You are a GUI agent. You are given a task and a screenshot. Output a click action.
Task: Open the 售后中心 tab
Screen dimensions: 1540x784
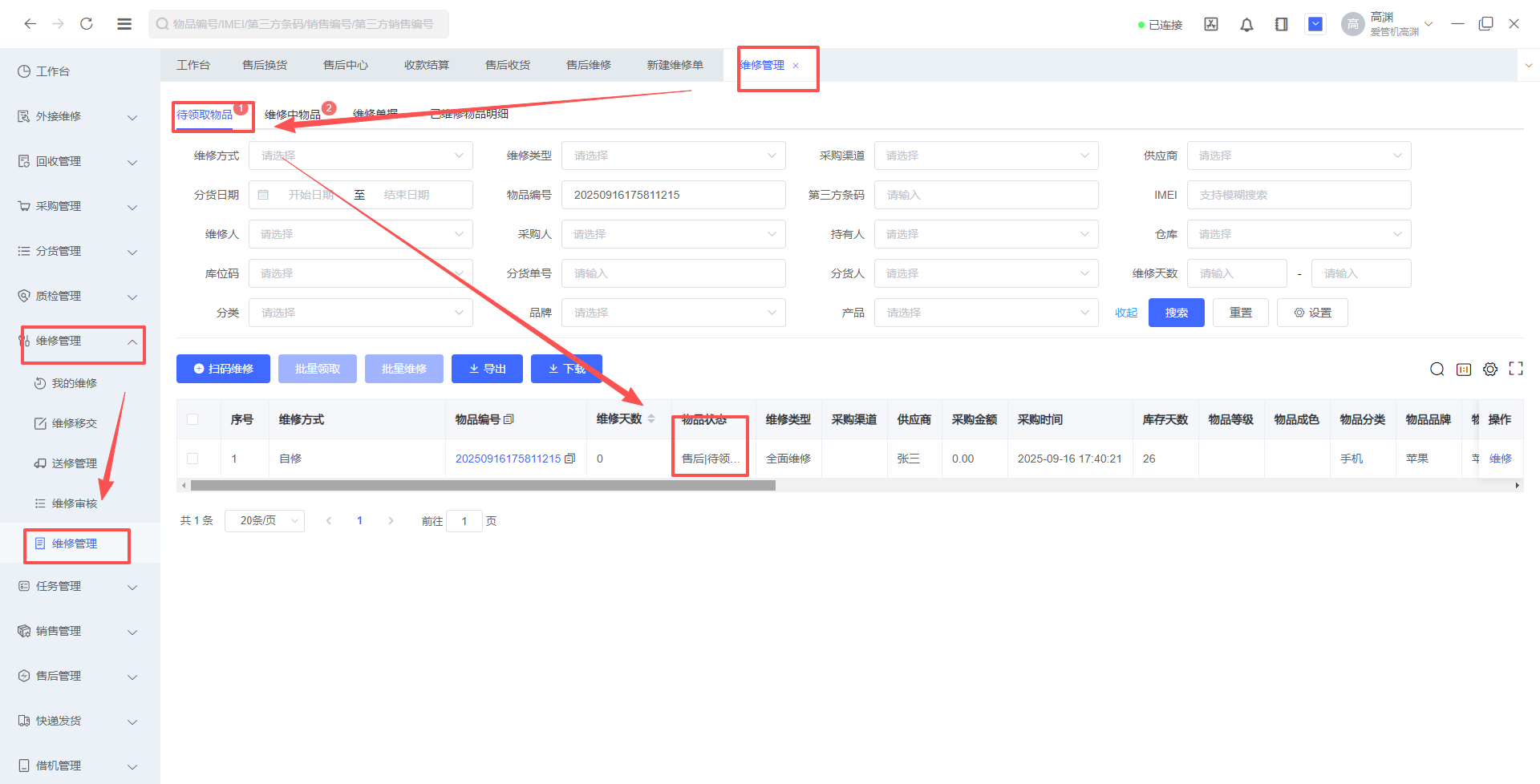346,65
